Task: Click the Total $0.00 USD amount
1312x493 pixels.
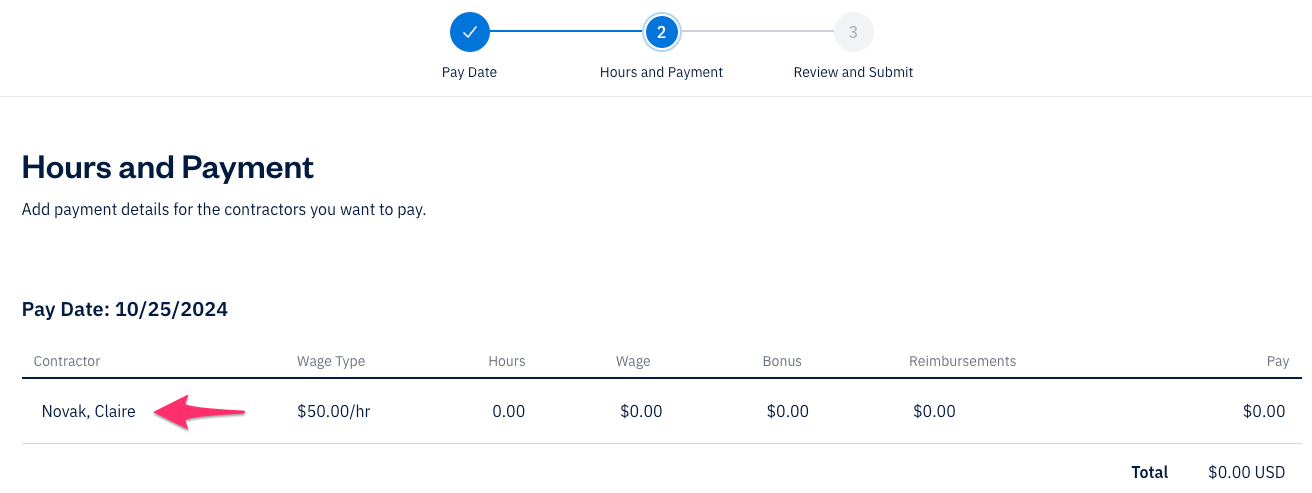Action: point(1246,472)
